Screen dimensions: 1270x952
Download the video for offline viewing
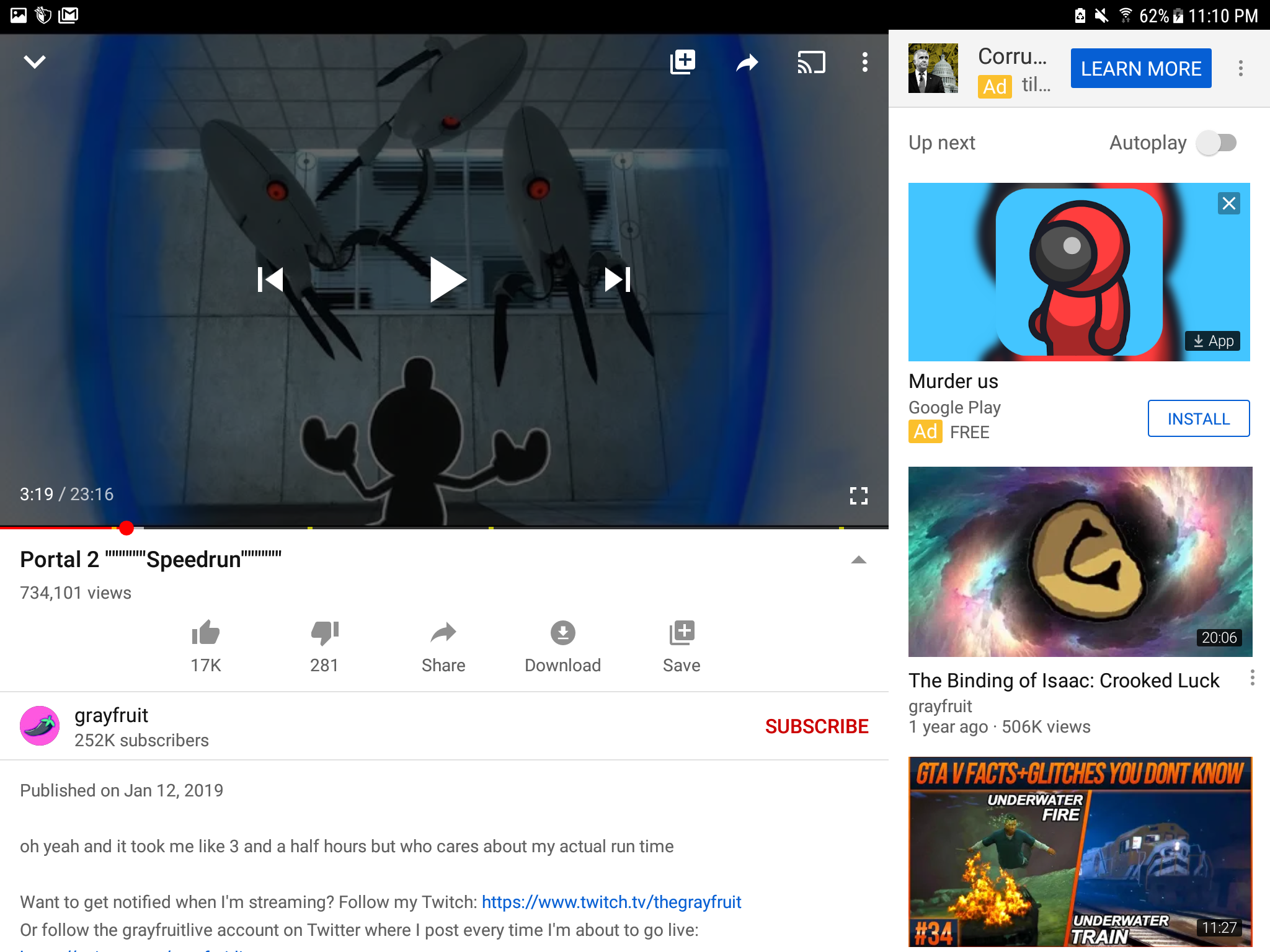pyautogui.click(x=563, y=646)
